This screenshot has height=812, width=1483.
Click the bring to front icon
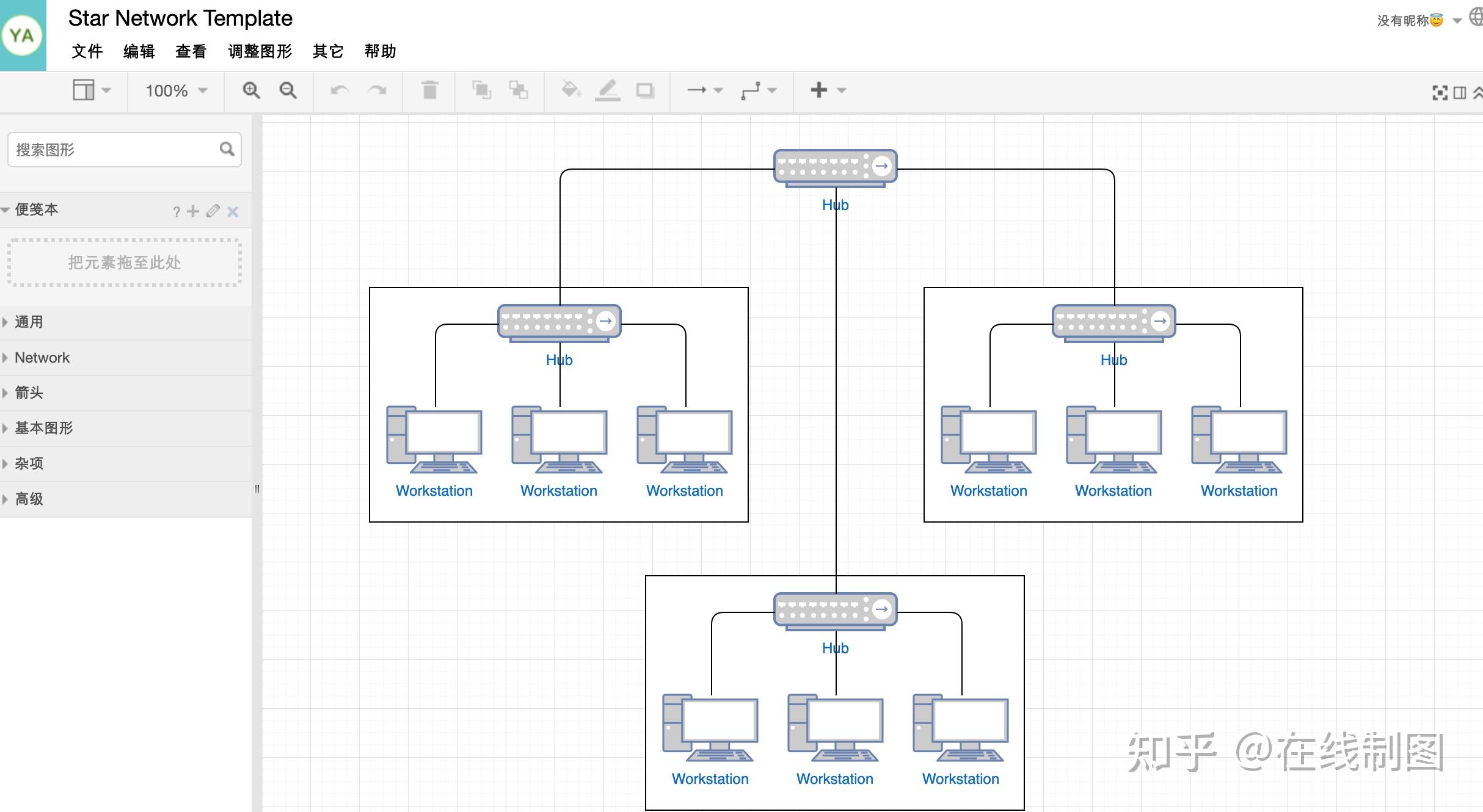pyautogui.click(x=481, y=90)
